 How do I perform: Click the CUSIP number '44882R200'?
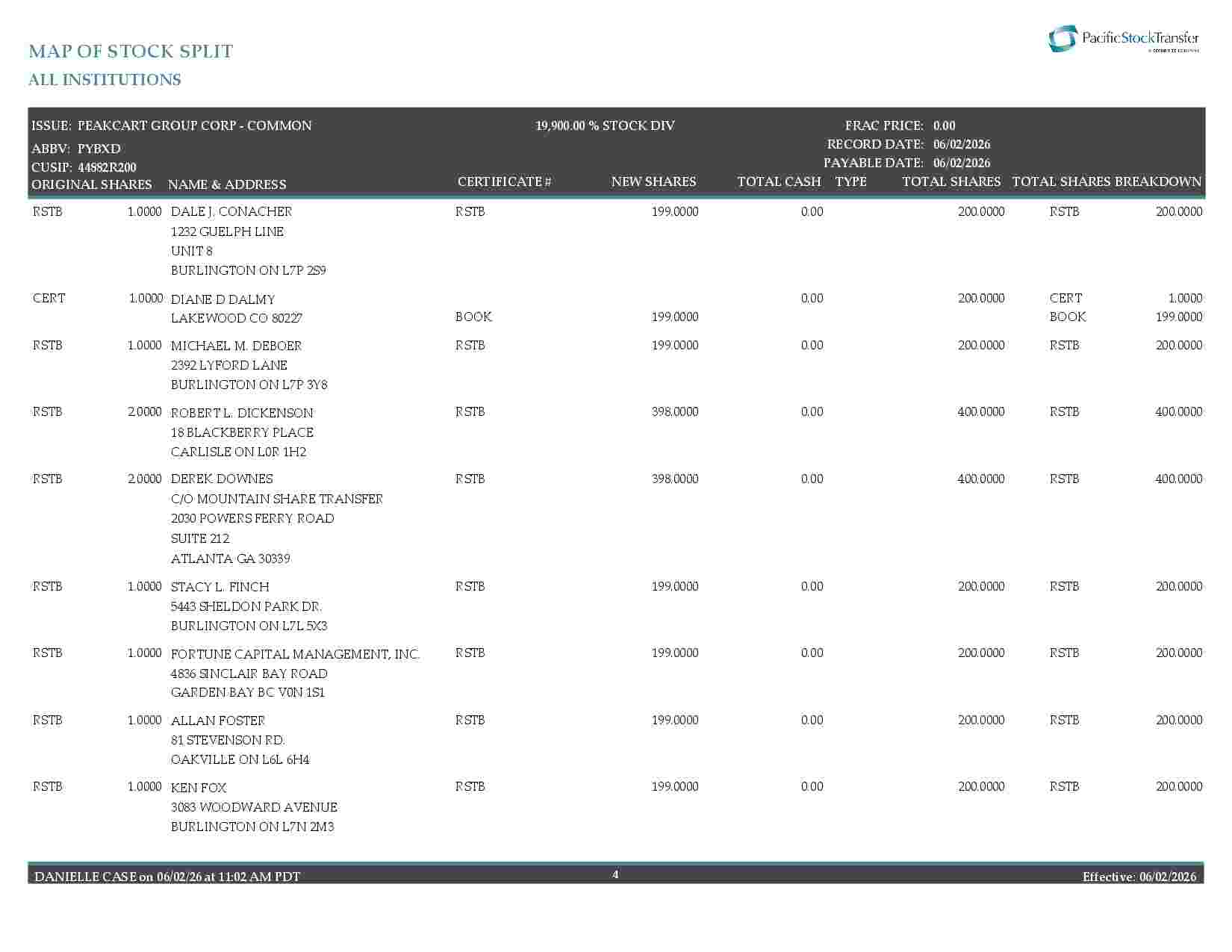[107, 167]
